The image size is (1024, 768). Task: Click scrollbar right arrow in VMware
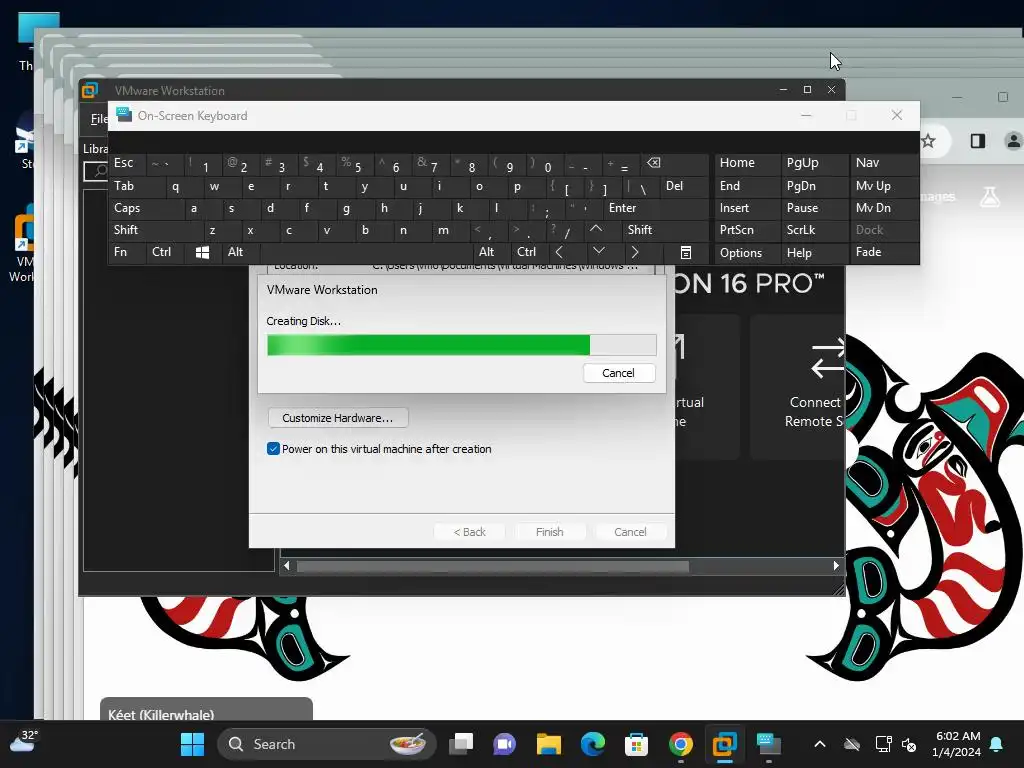point(836,566)
